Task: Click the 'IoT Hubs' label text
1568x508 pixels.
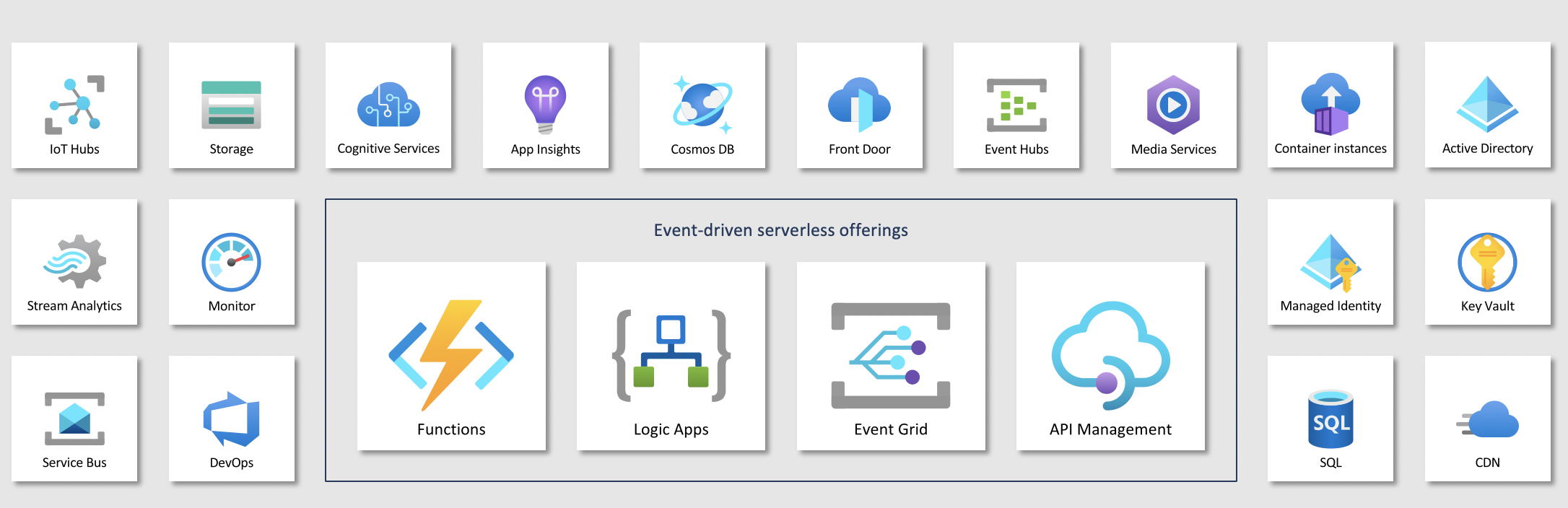Action: (x=74, y=149)
